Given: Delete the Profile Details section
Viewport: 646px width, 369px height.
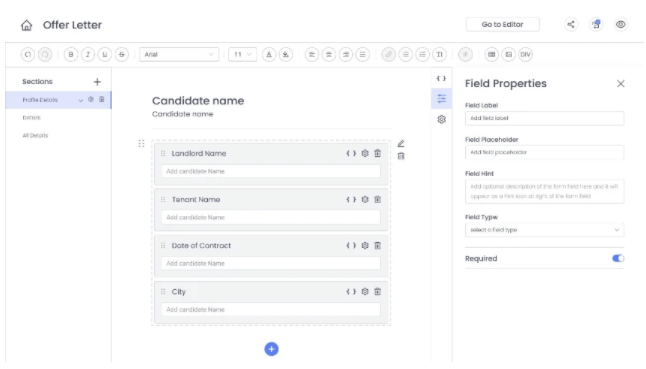Looking at the screenshot, I should 102,100.
